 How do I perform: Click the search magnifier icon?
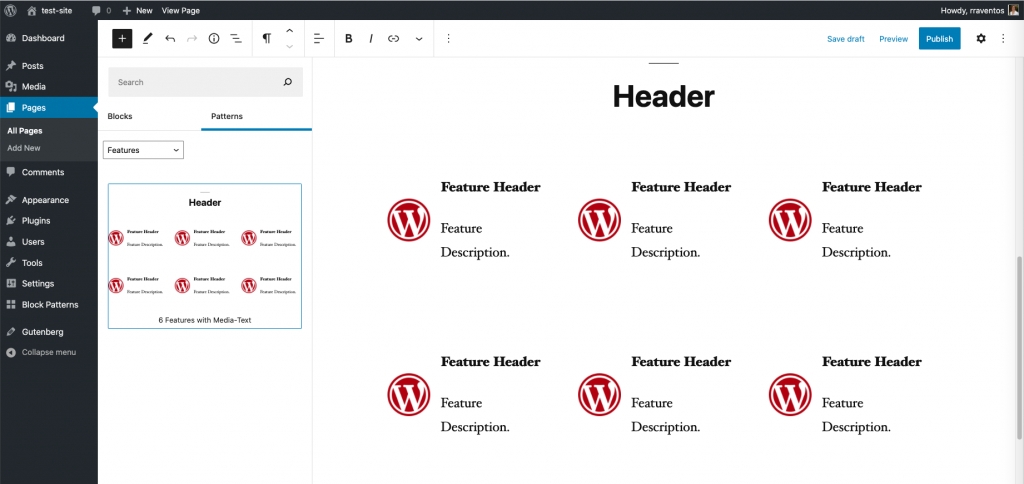[287, 82]
